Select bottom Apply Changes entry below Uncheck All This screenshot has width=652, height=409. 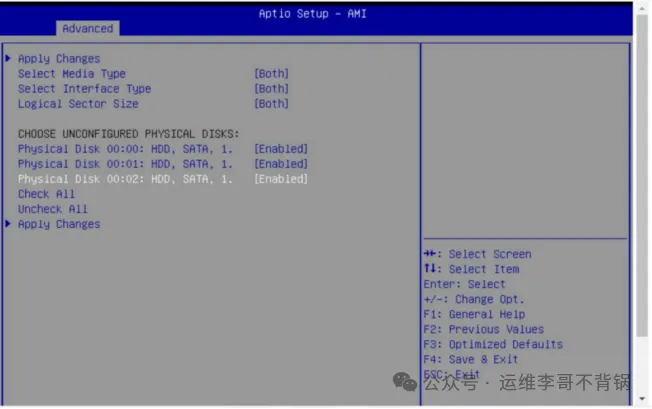click(x=59, y=224)
